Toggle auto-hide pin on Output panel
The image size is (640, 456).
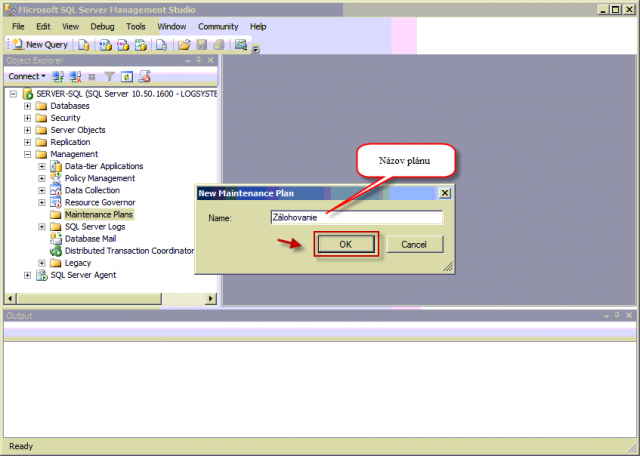click(617, 316)
